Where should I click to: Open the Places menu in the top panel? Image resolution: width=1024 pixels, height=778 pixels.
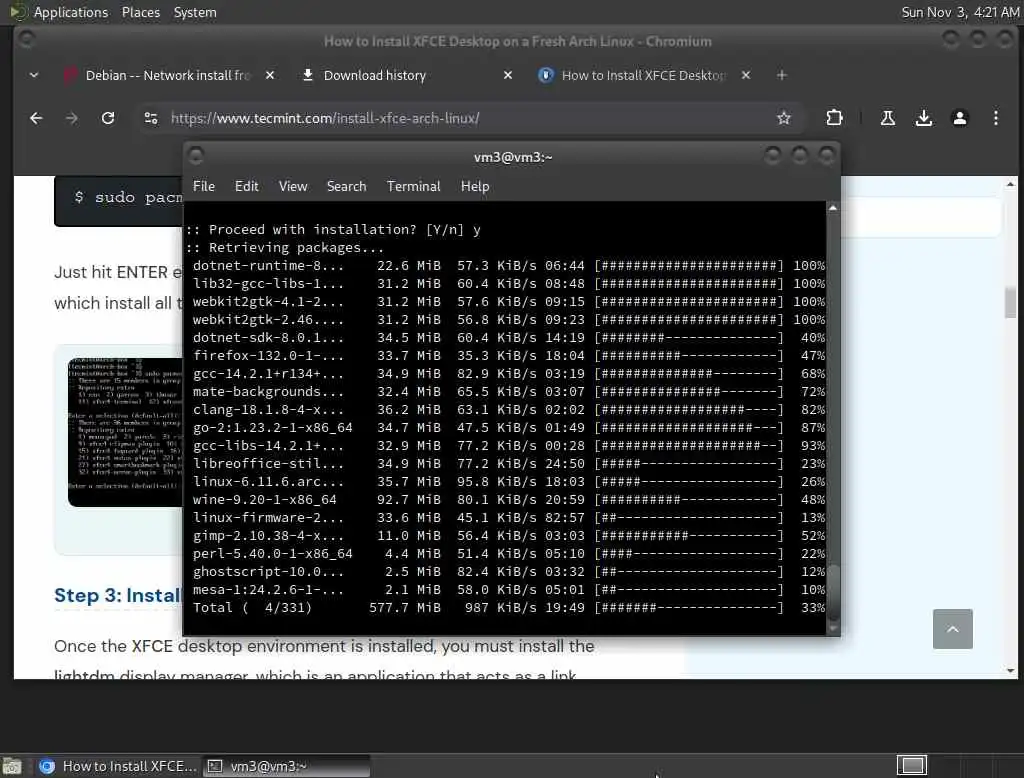(140, 12)
